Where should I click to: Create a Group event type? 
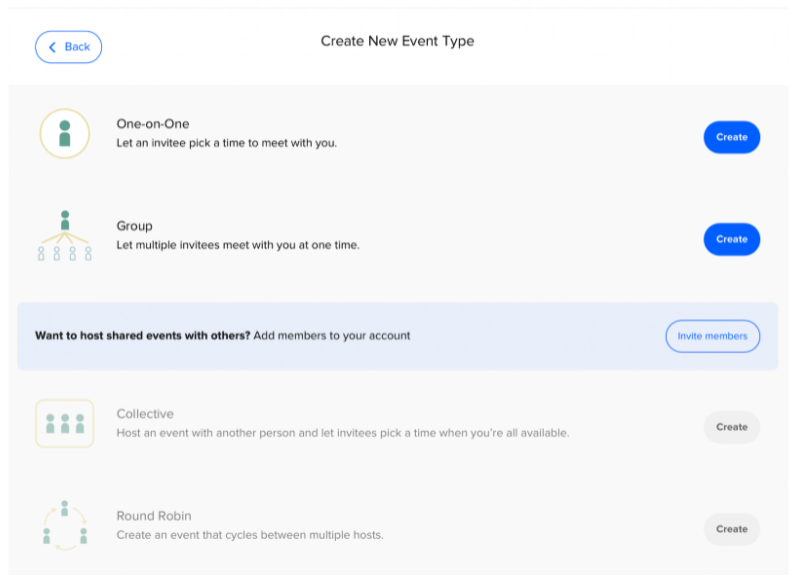pos(731,239)
